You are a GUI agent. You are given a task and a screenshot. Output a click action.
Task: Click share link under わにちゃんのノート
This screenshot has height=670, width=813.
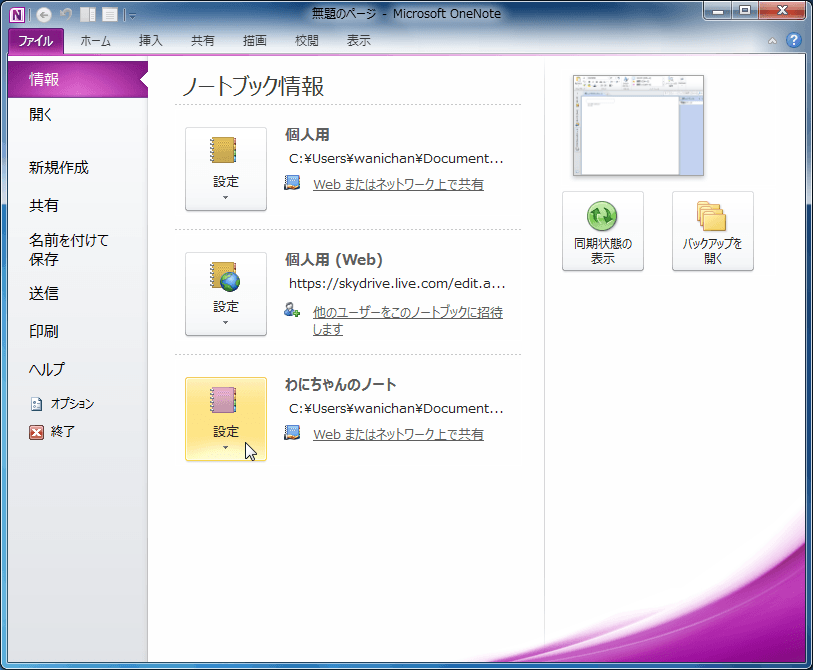(398, 435)
